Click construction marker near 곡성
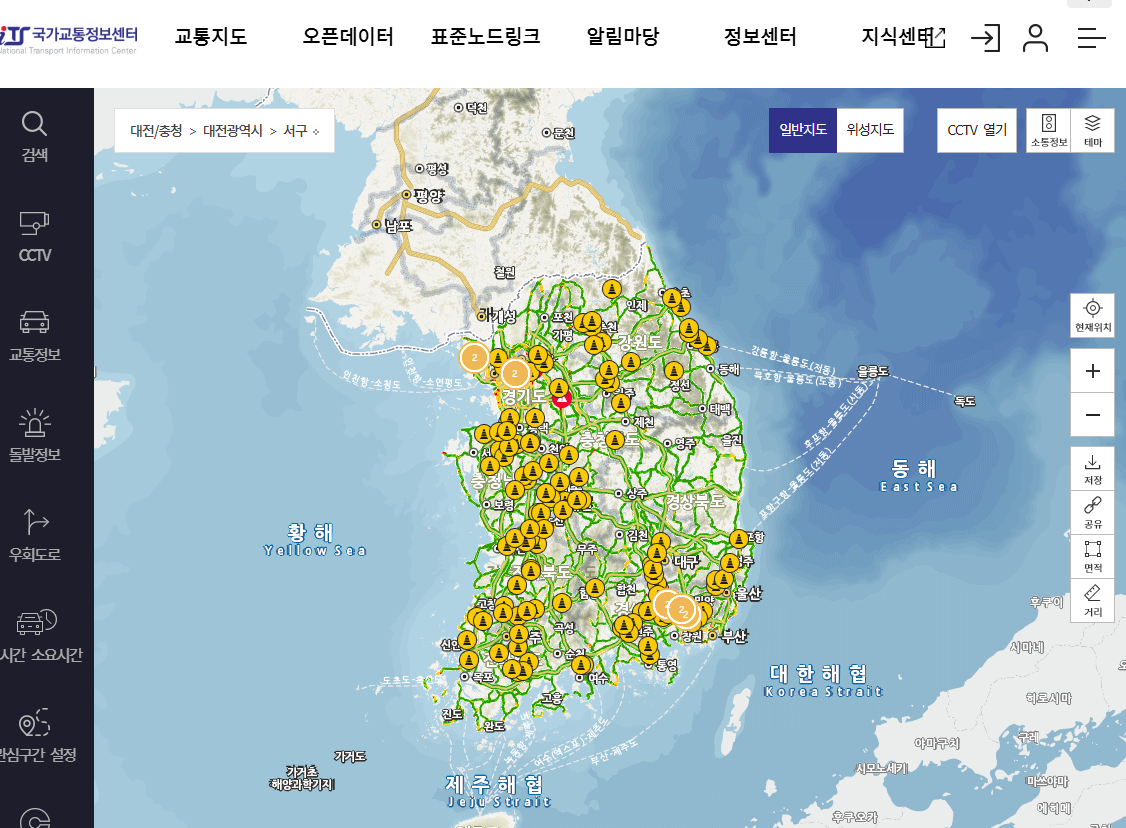 click(562, 603)
